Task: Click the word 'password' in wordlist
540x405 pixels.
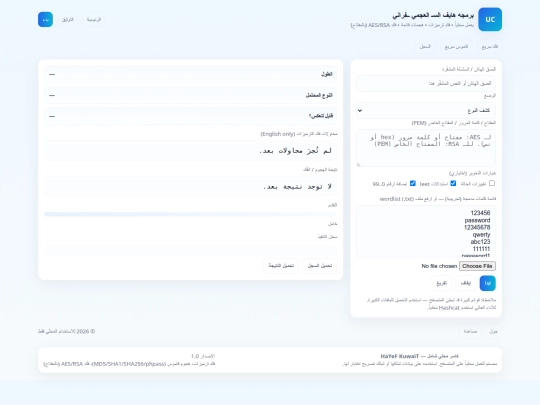Action: coord(477,220)
